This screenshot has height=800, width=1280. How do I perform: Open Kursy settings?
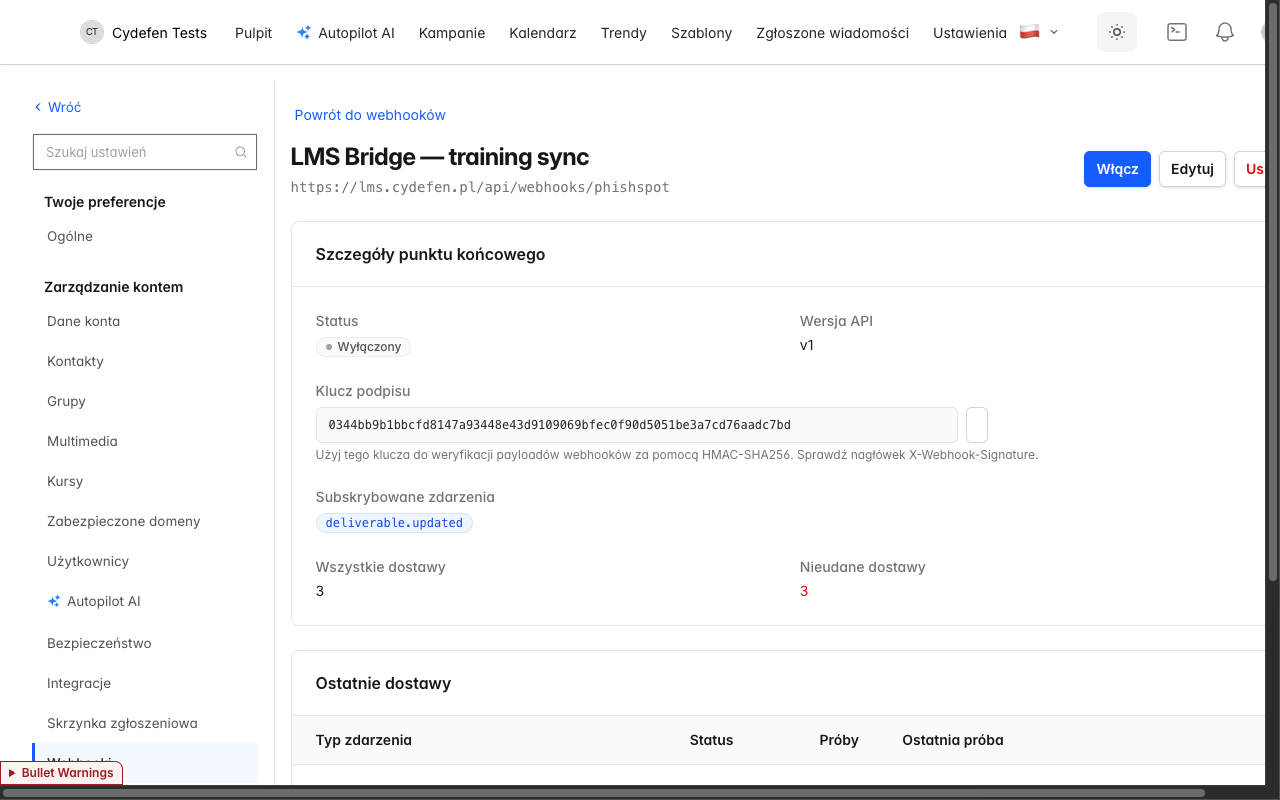[65, 481]
